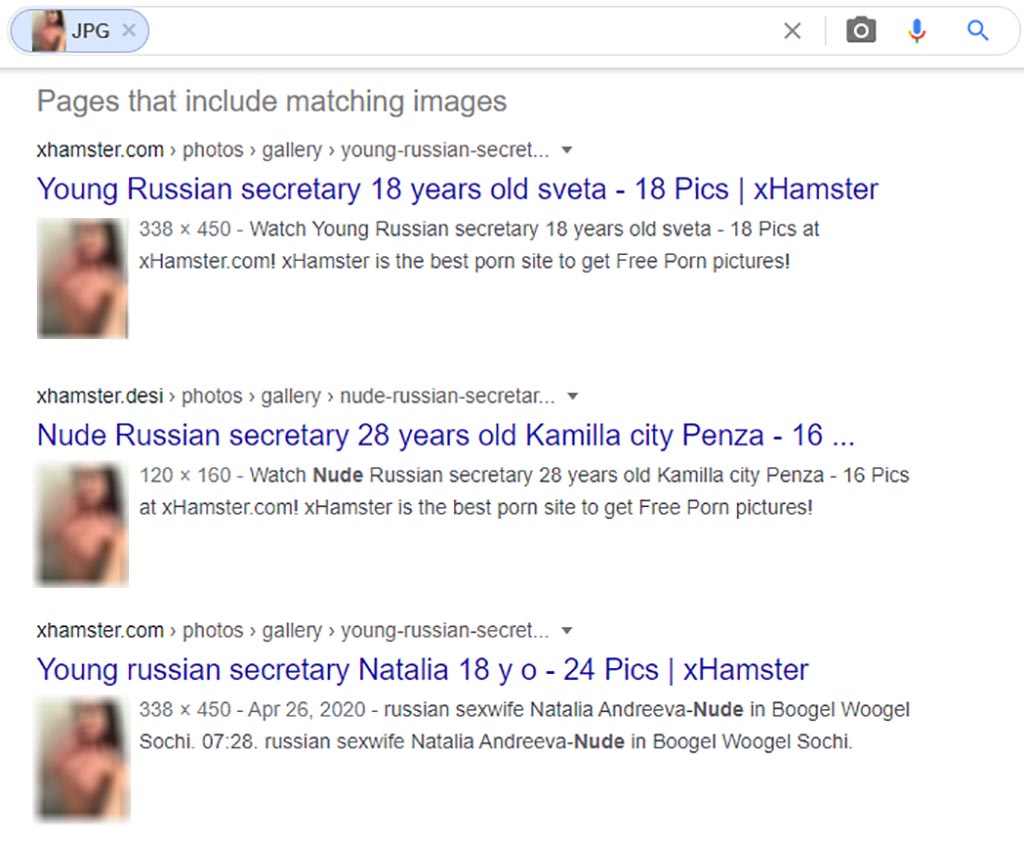This screenshot has height=847, width=1024.
Task: Click the thumbnail of the first search result
Action: (82, 277)
